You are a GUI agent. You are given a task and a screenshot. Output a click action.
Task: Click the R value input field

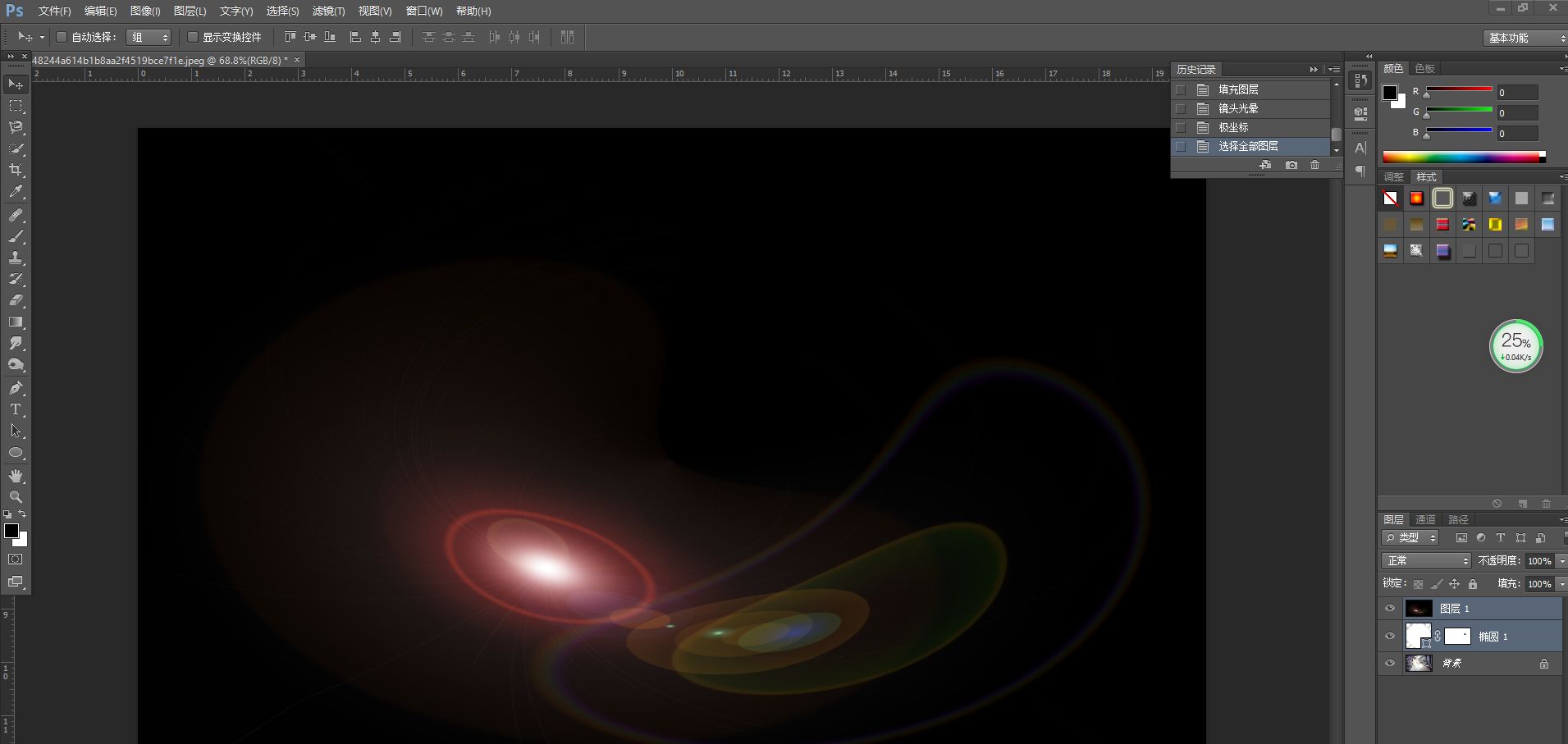tap(1517, 93)
